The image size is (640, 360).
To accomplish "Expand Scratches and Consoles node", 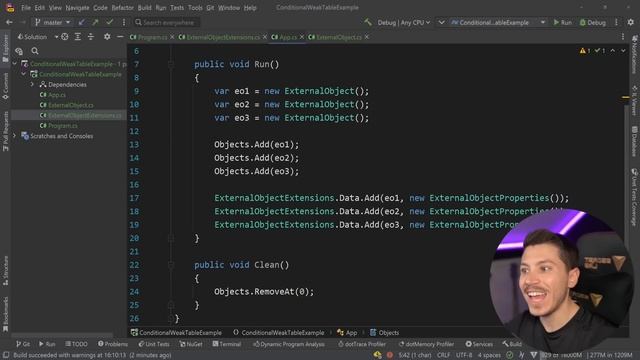I will [15, 136].
